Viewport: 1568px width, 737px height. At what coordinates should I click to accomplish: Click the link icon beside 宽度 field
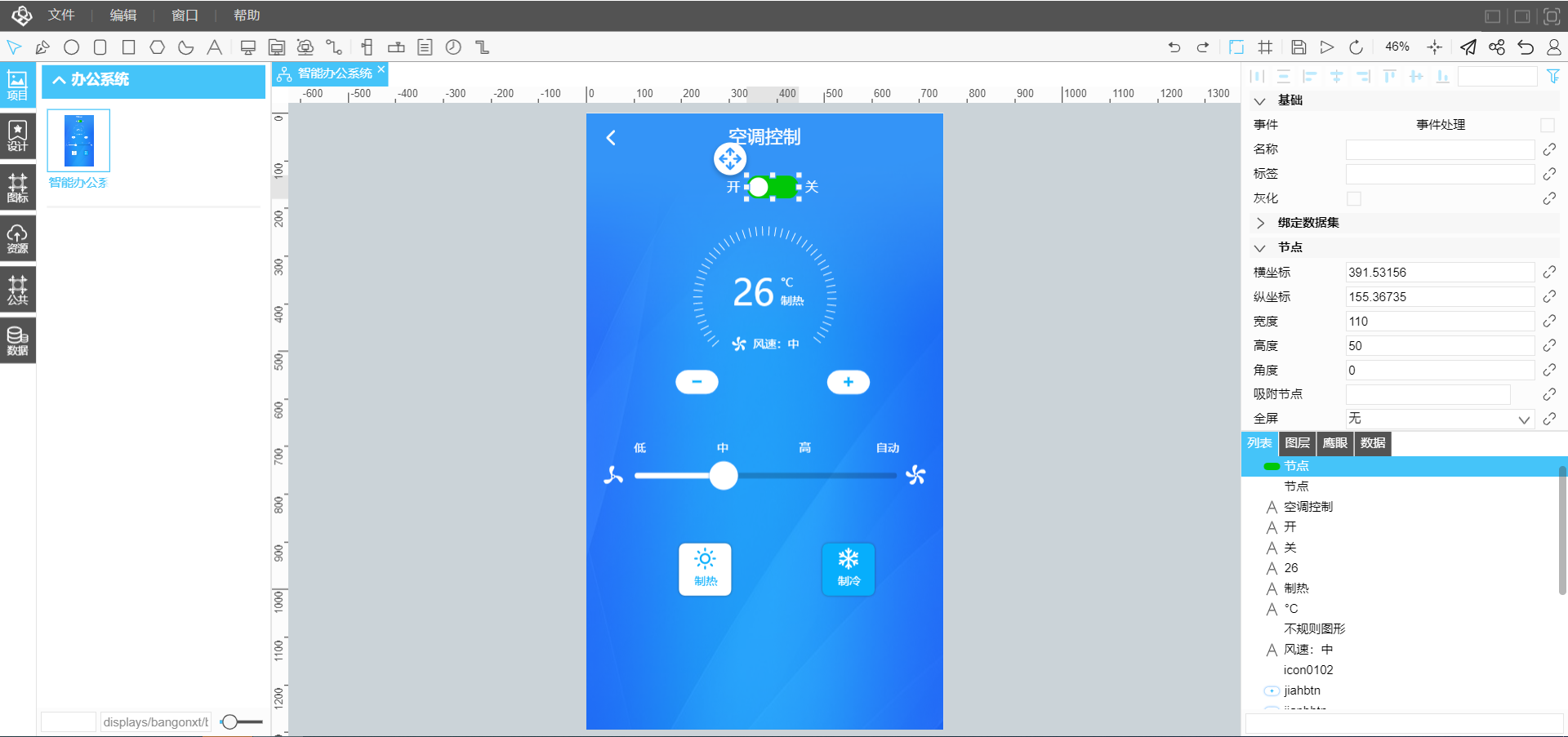tap(1549, 321)
